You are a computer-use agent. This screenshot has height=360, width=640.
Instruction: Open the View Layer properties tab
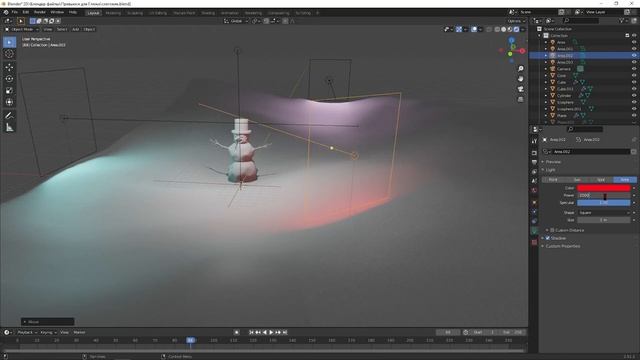click(x=534, y=172)
